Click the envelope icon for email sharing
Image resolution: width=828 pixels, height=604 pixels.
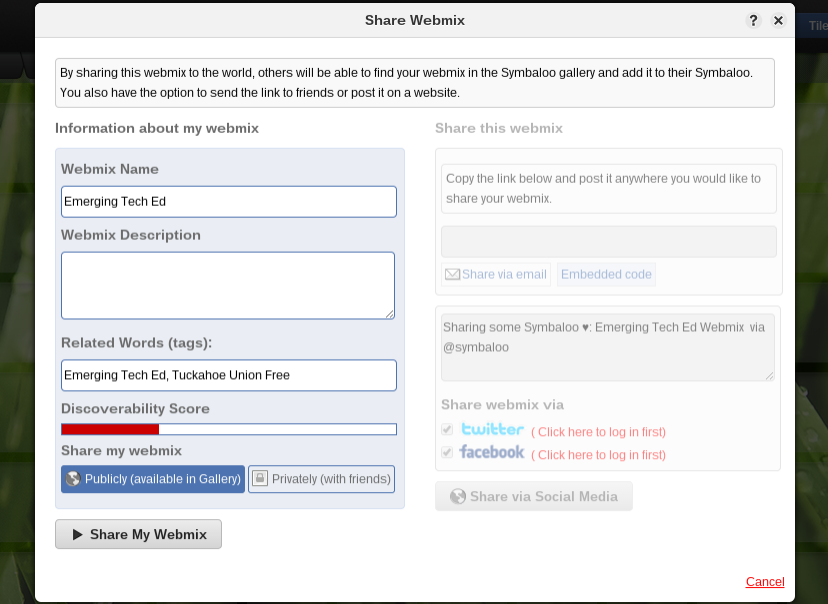[453, 275]
